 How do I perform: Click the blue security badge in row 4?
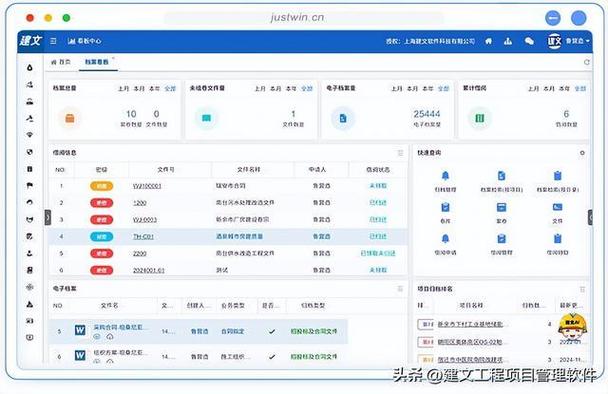102,237
